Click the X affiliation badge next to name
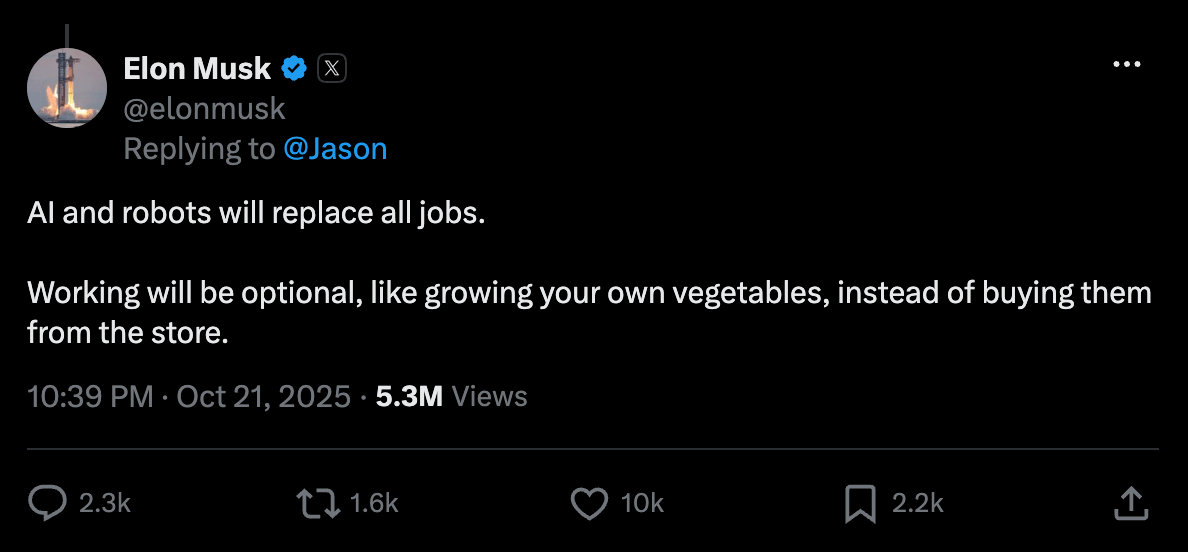The width and height of the screenshot is (1188, 552). (331, 69)
